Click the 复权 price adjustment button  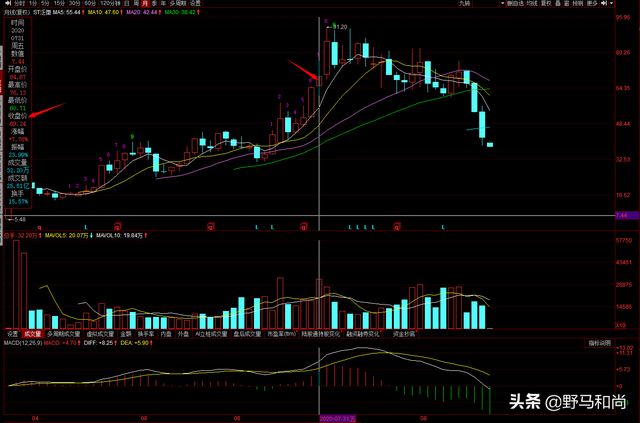(x=546, y=3)
